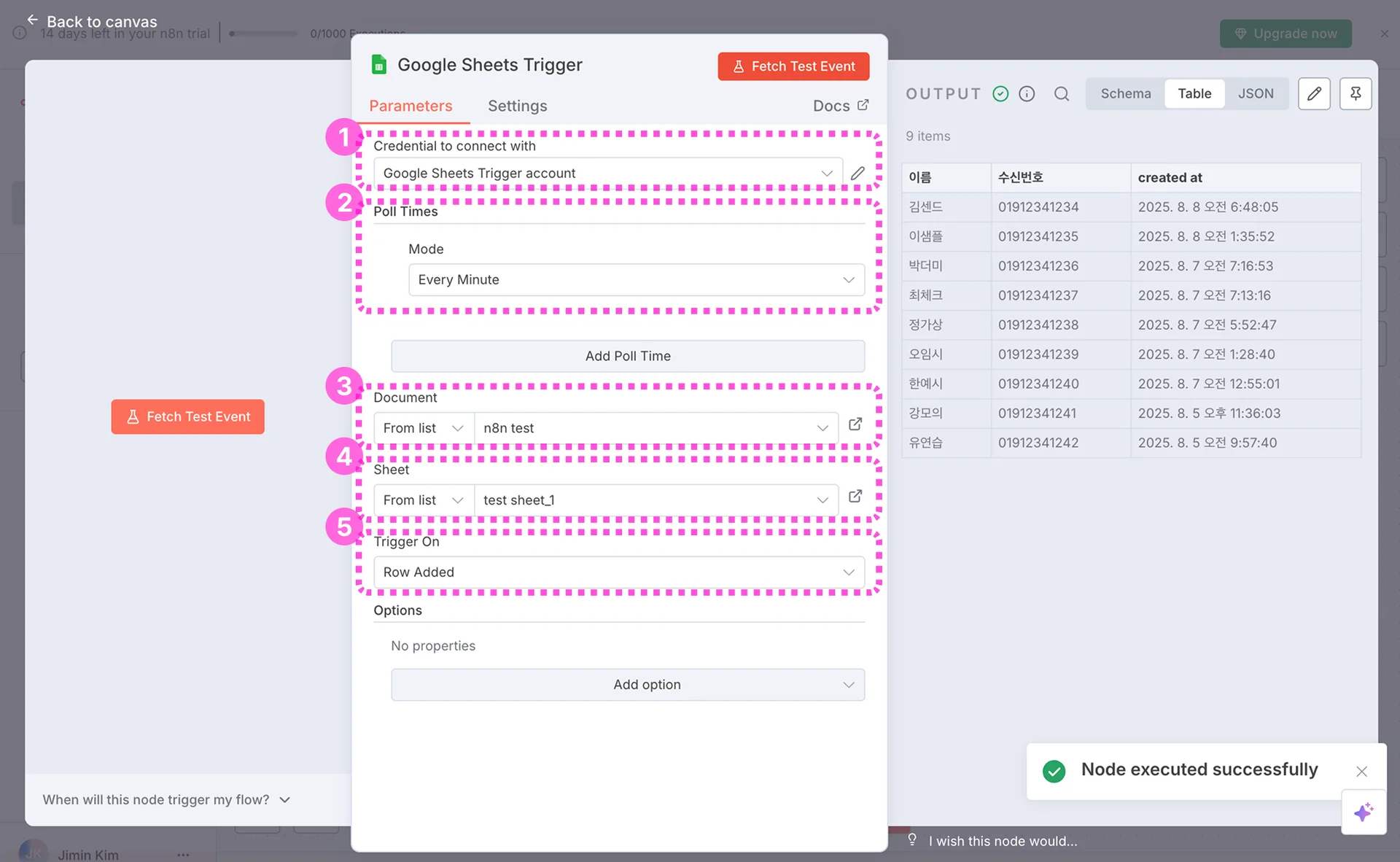Expand When will this node trigger my flow

(166, 800)
